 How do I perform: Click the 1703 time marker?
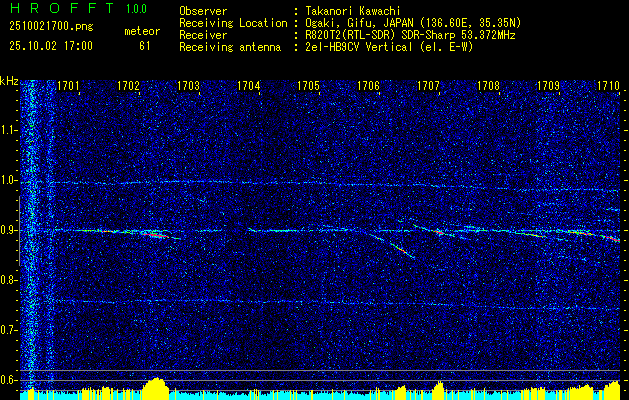tap(189, 85)
